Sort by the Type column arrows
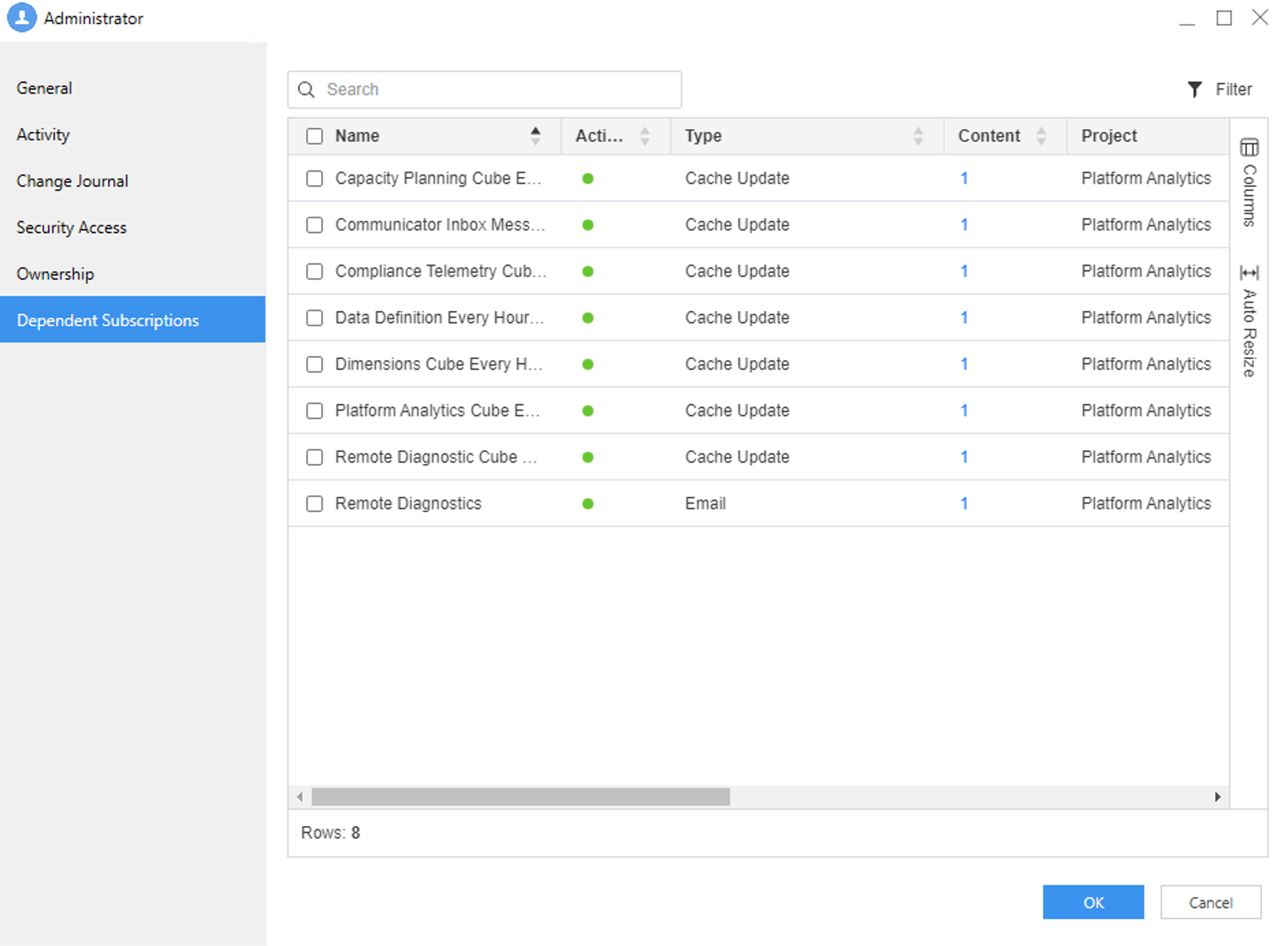The height and width of the screenshot is (946, 1288). click(x=917, y=136)
